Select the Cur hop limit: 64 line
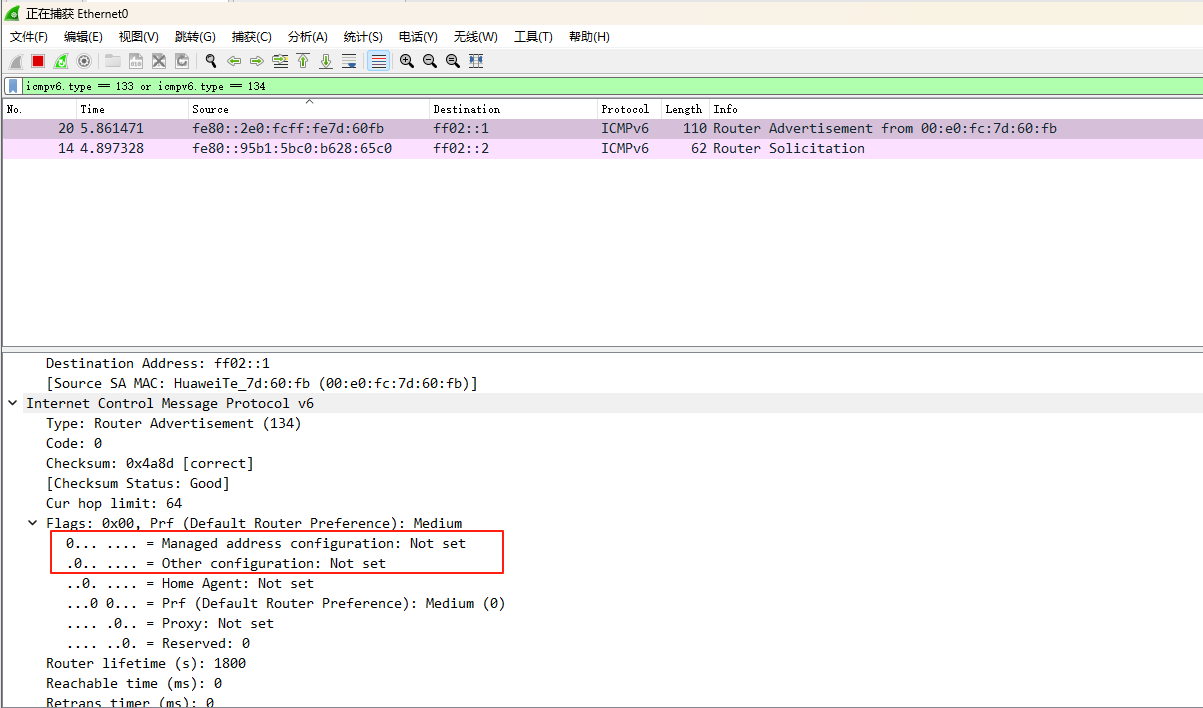1203x708 pixels. pos(114,503)
